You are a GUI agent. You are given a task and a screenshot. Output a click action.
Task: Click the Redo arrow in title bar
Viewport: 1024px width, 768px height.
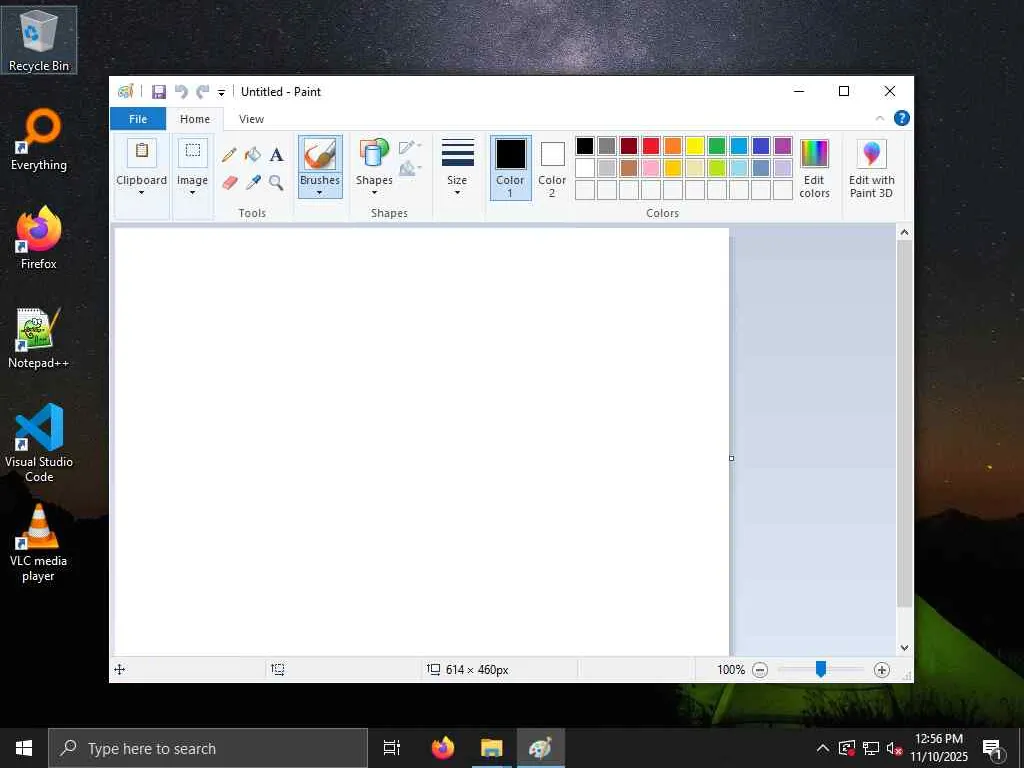(203, 92)
